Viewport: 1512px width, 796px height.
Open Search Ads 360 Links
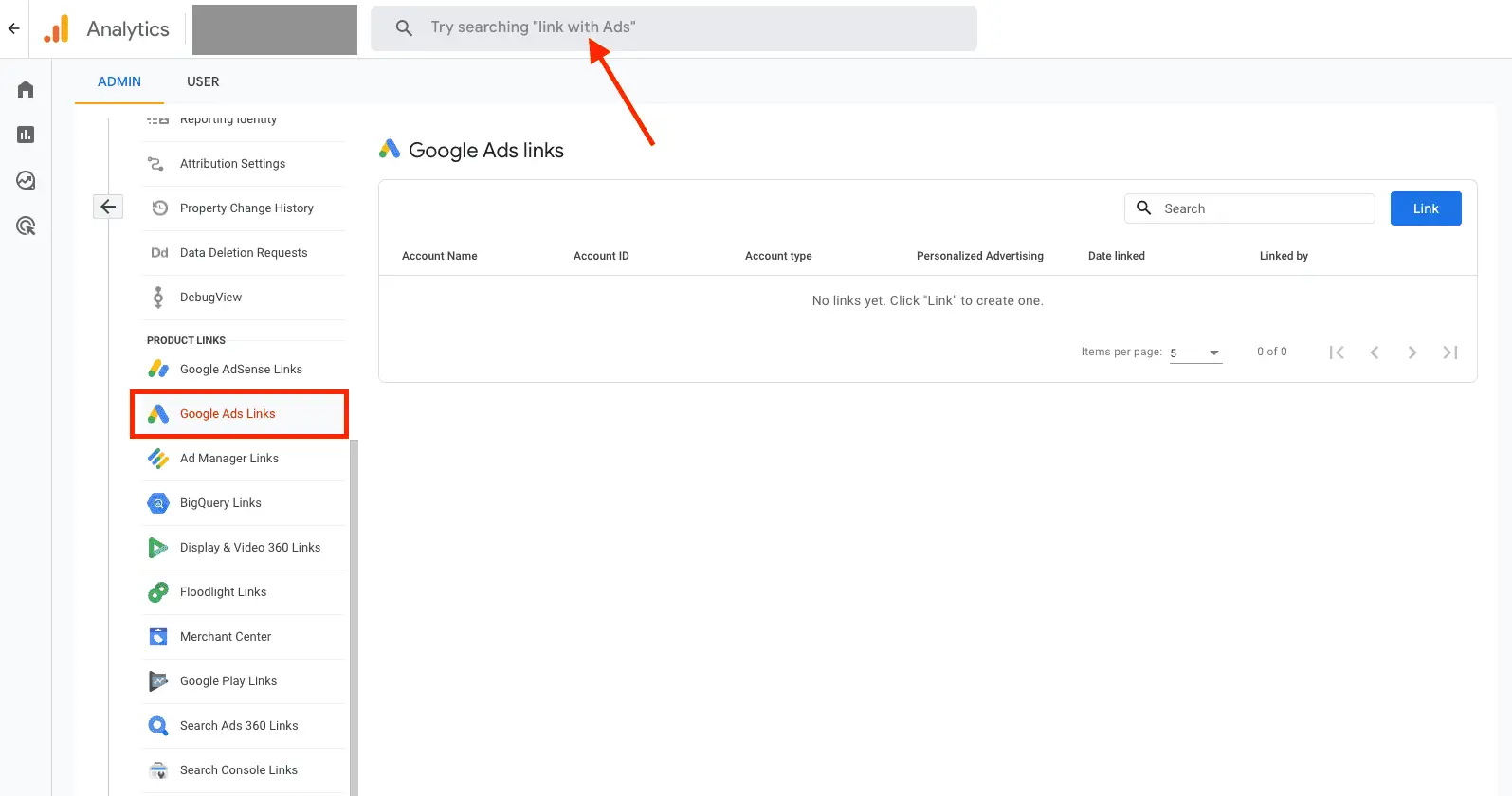[x=243, y=726]
